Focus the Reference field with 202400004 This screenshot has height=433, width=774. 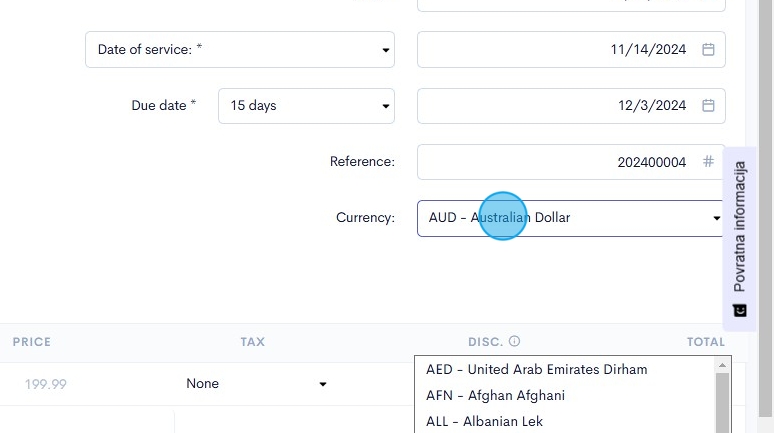point(560,161)
